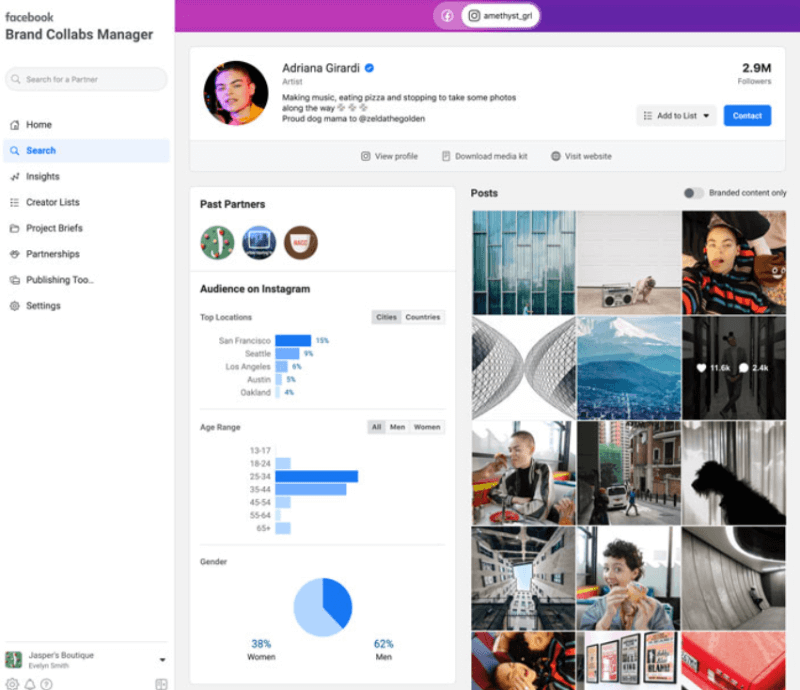Open notifications bell icon

pos(30,684)
